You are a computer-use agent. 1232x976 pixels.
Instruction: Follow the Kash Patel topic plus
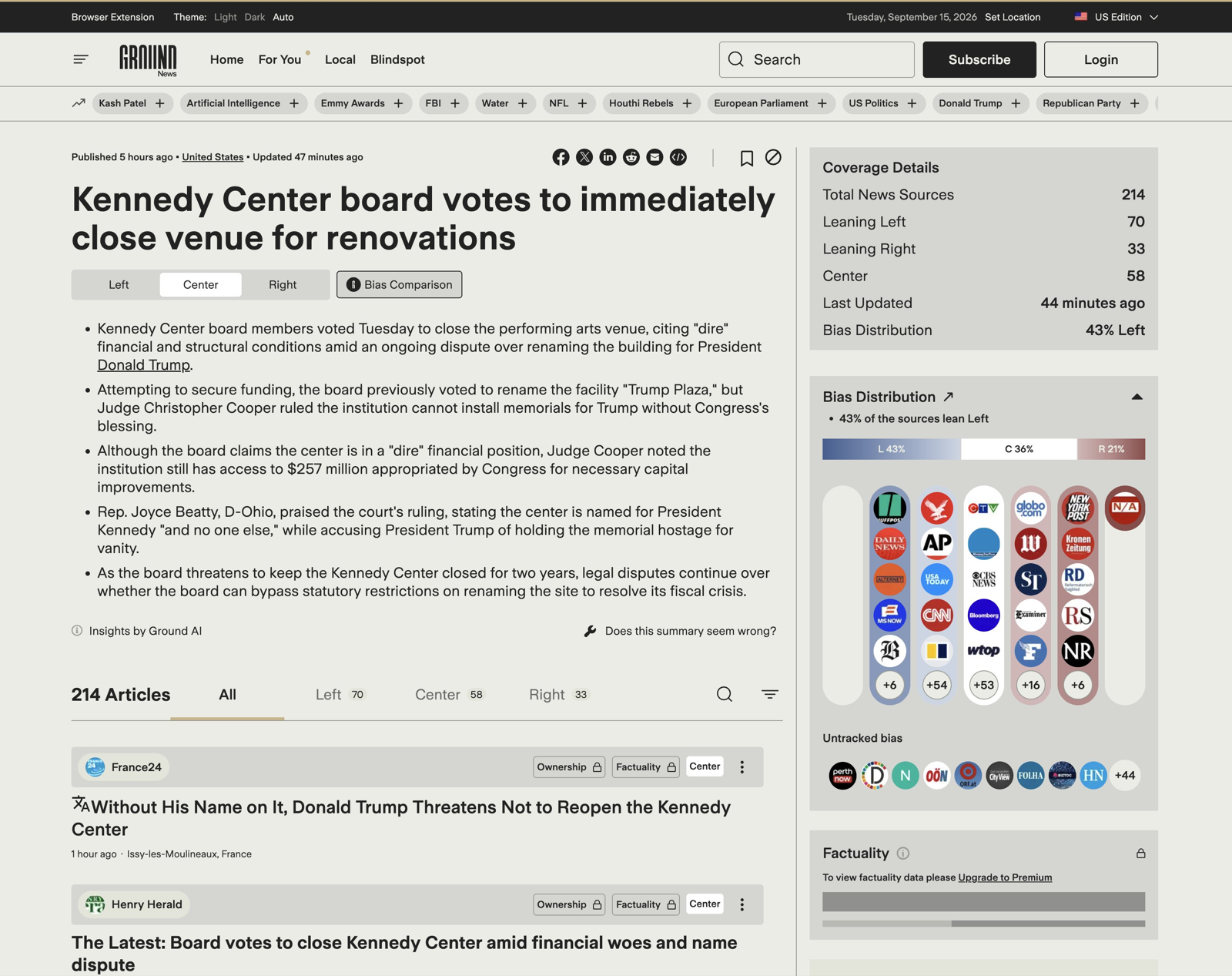tap(159, 103)
